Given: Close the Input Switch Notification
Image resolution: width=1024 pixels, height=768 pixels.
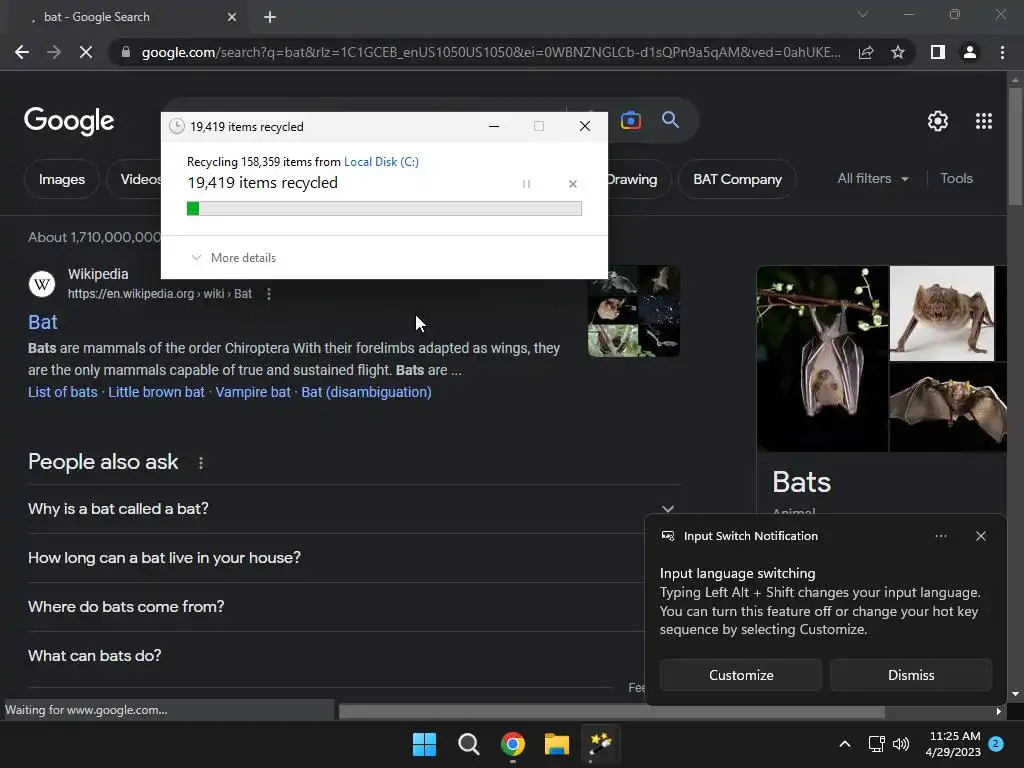Looking at the screenshot, I should click(980, 536).
